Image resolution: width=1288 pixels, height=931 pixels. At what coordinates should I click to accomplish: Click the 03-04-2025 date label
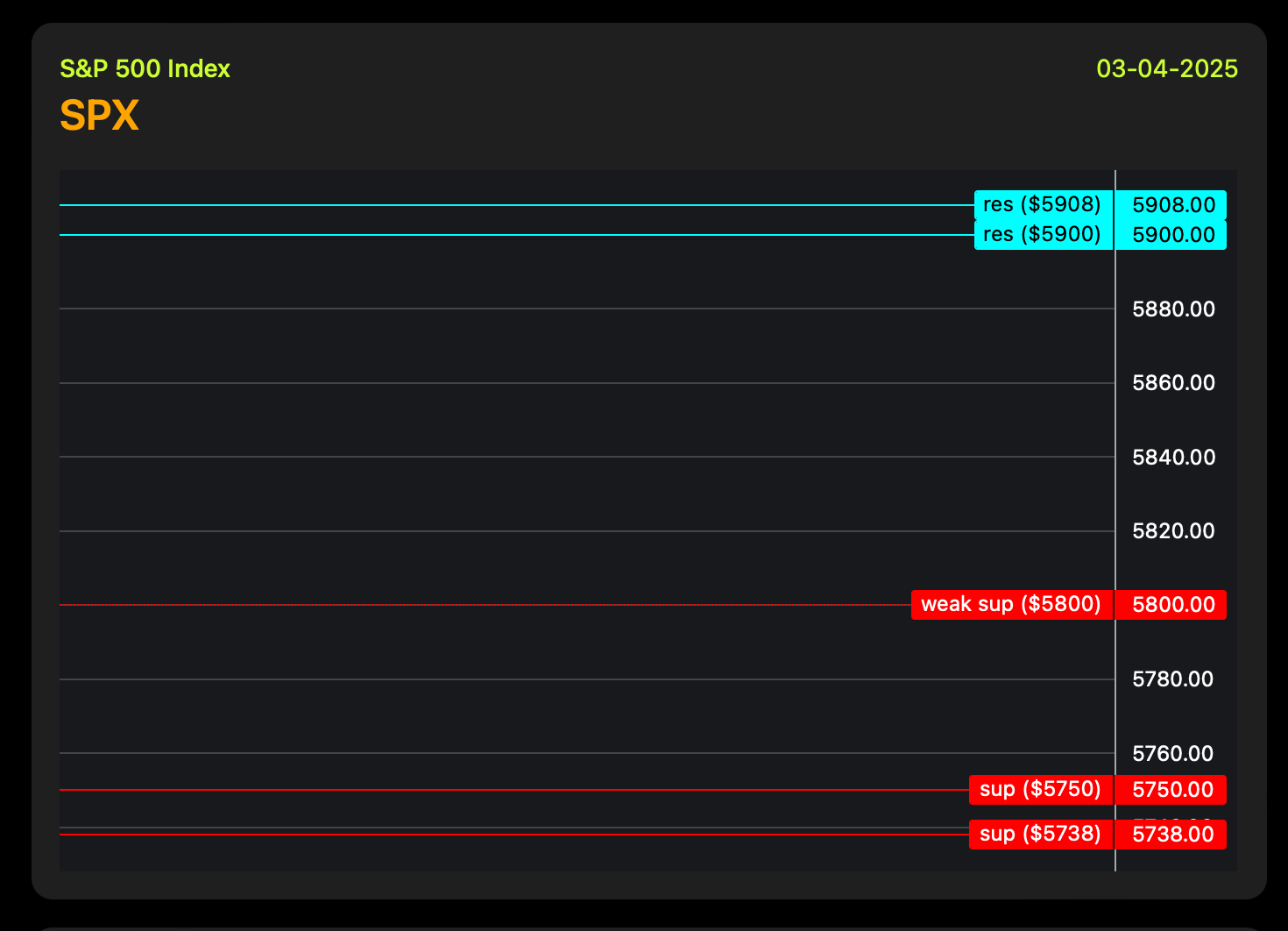point(1167,69)
